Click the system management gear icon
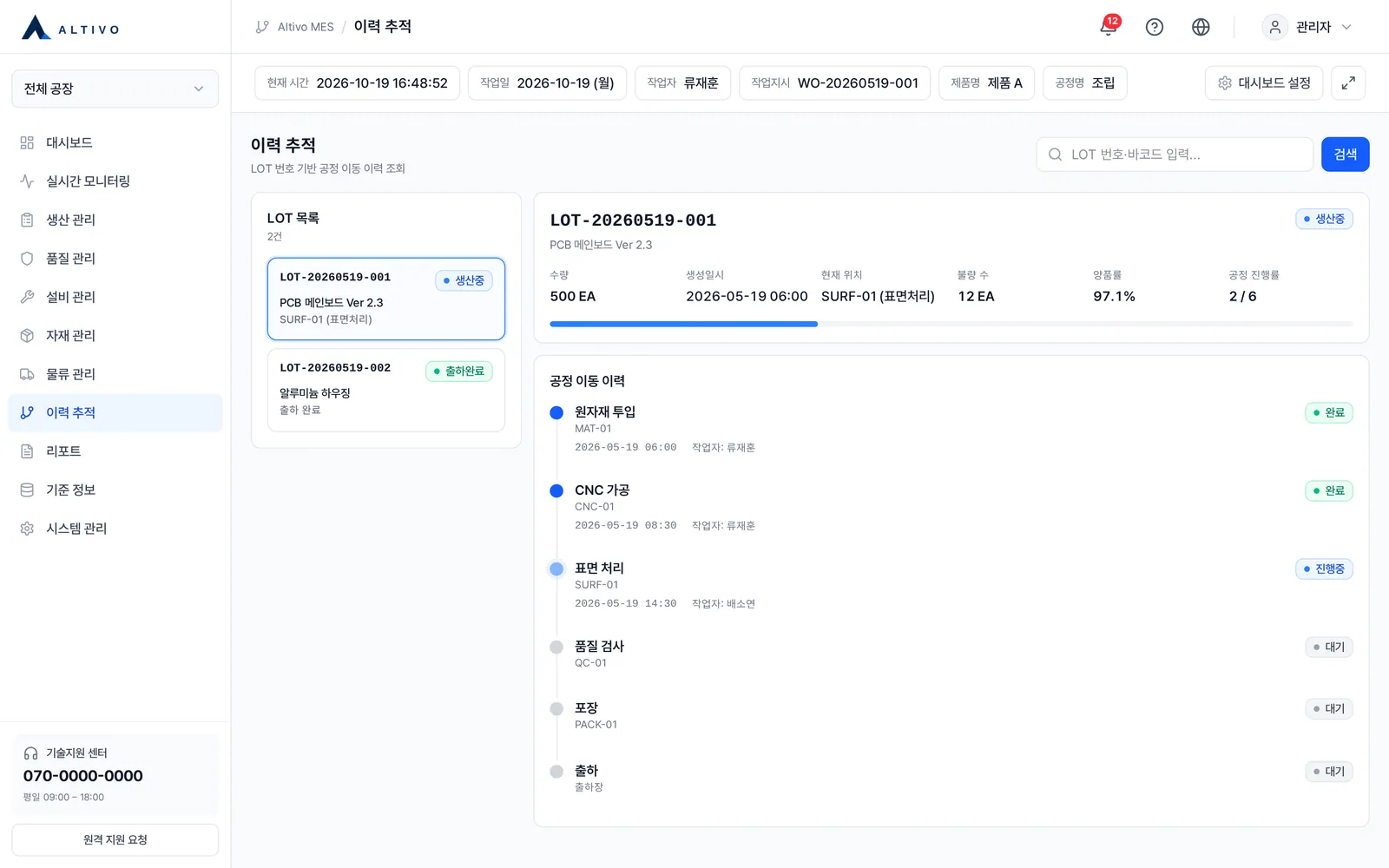 [x=27, y=529]
